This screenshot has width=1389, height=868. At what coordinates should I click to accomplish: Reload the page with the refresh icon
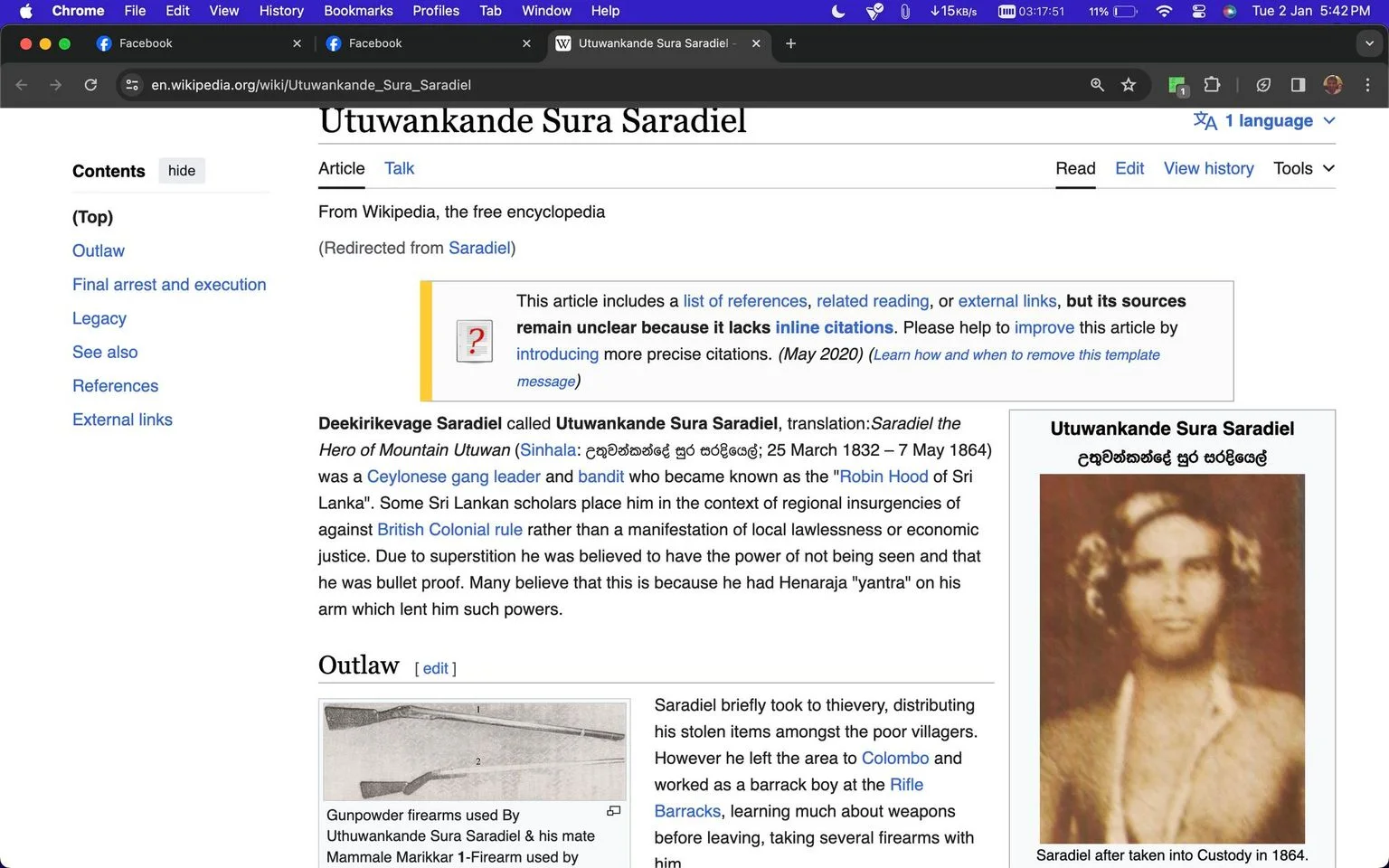[x=90, y=85]
